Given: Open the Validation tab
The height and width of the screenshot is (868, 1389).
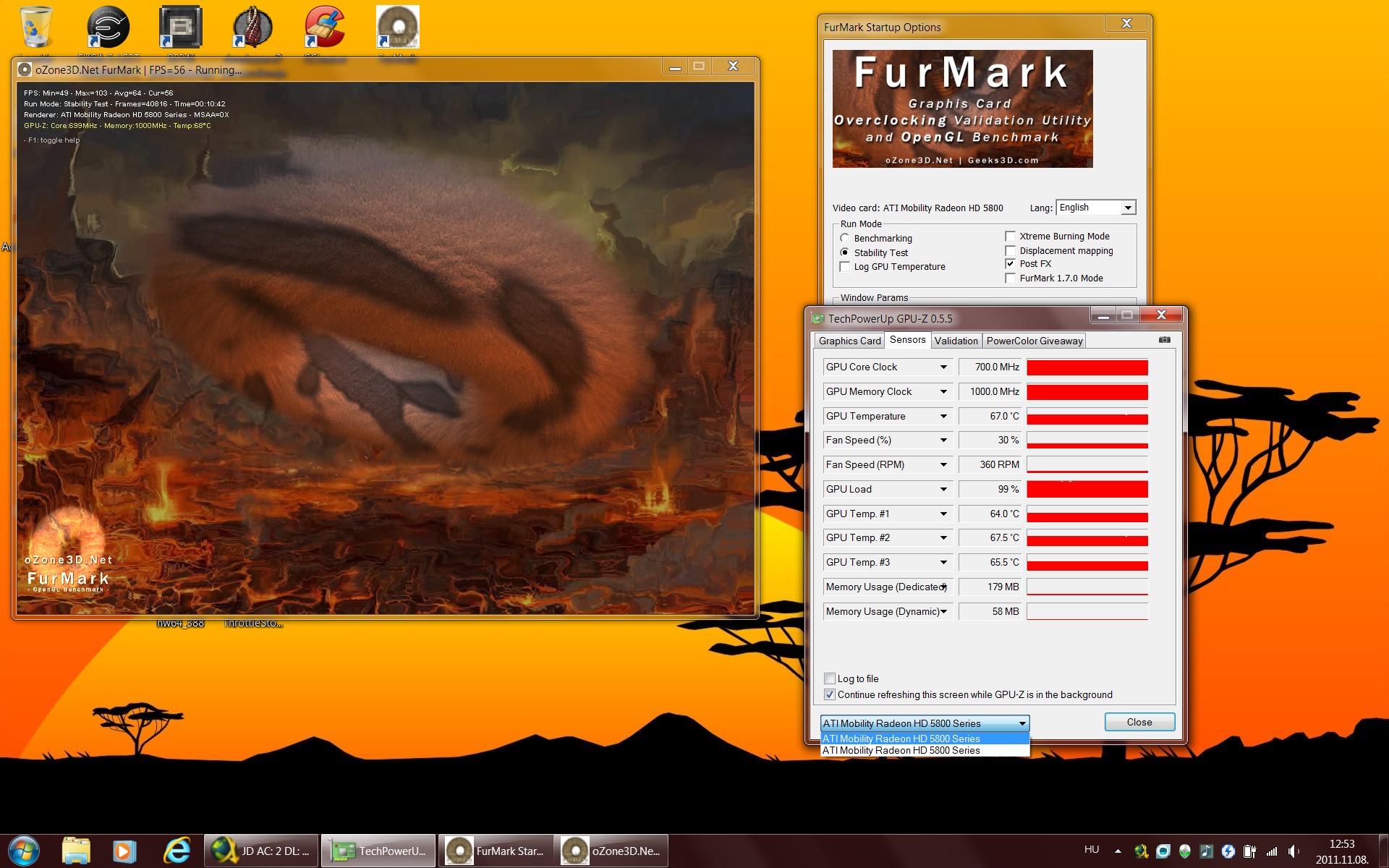Looking at the screenshot, I should click(x=956, y=341).
